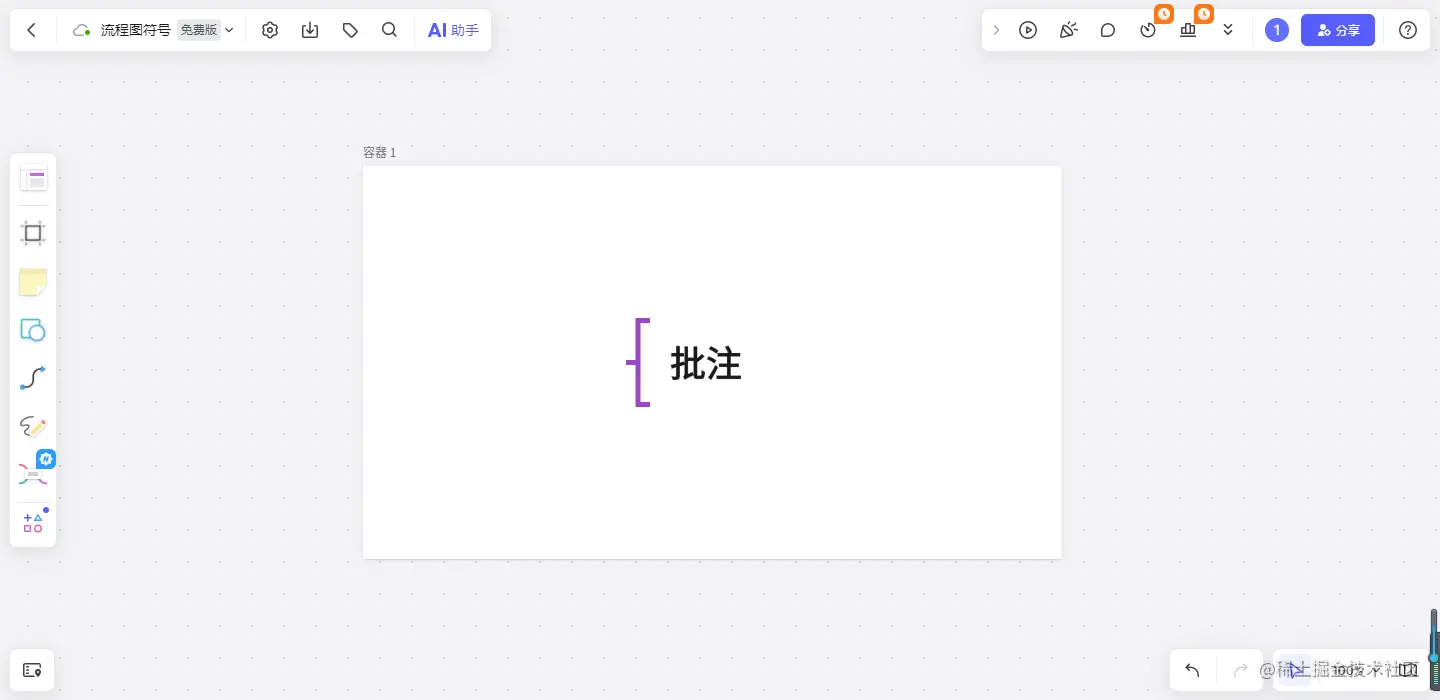Collapse the toolbar with double chevron

coord(1228,30)
